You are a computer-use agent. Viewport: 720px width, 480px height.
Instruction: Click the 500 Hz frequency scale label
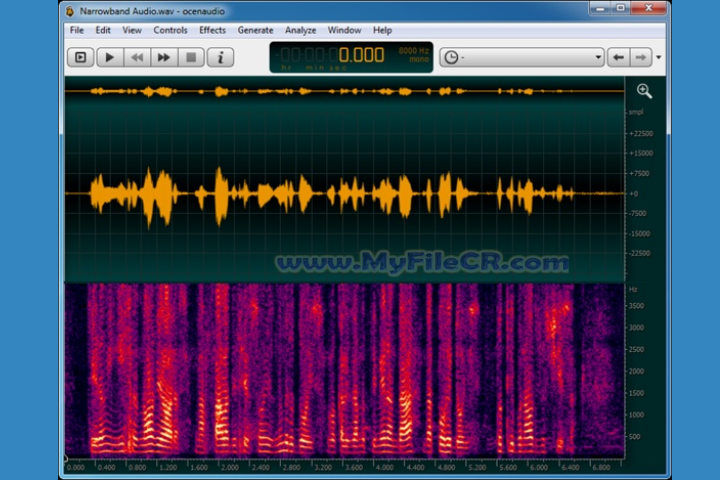pos(634,437)
